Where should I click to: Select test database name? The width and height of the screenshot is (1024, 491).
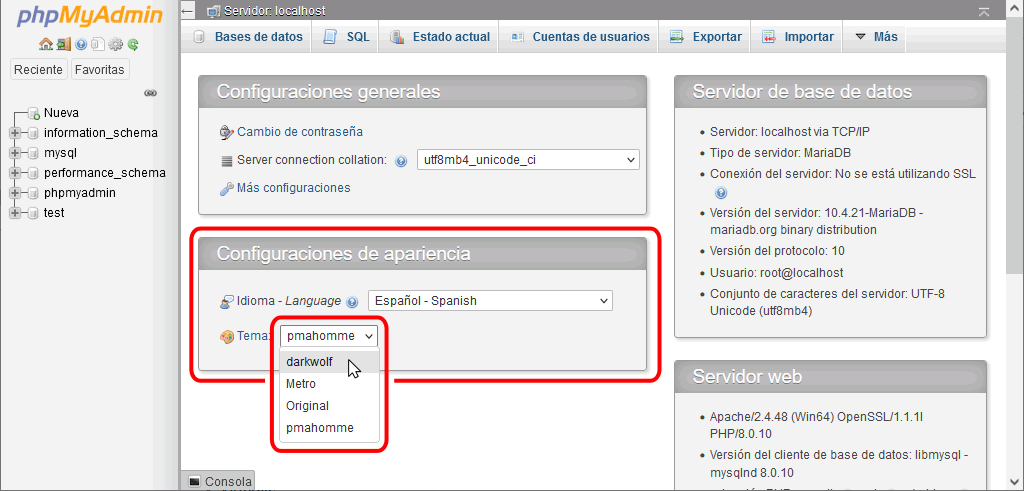54,214
